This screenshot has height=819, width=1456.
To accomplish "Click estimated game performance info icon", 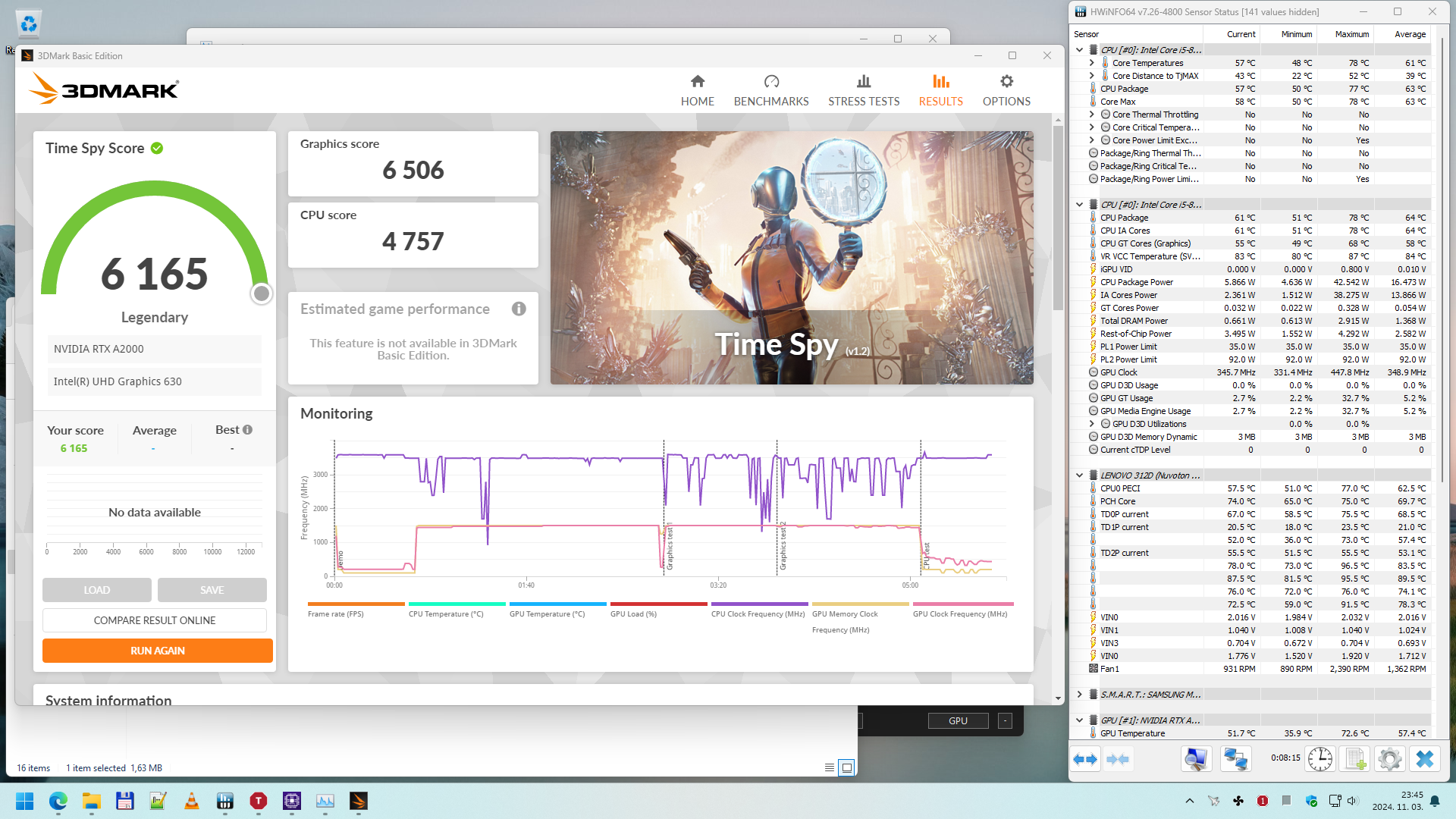I will (519, 309).
